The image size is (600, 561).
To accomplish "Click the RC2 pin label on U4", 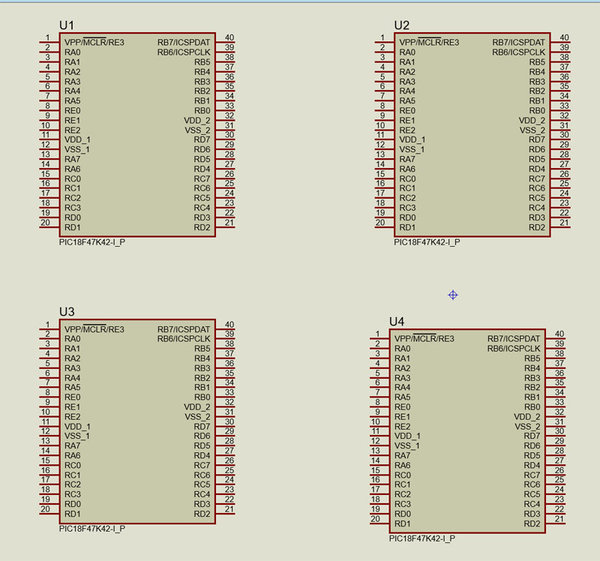I will [403, 495].
